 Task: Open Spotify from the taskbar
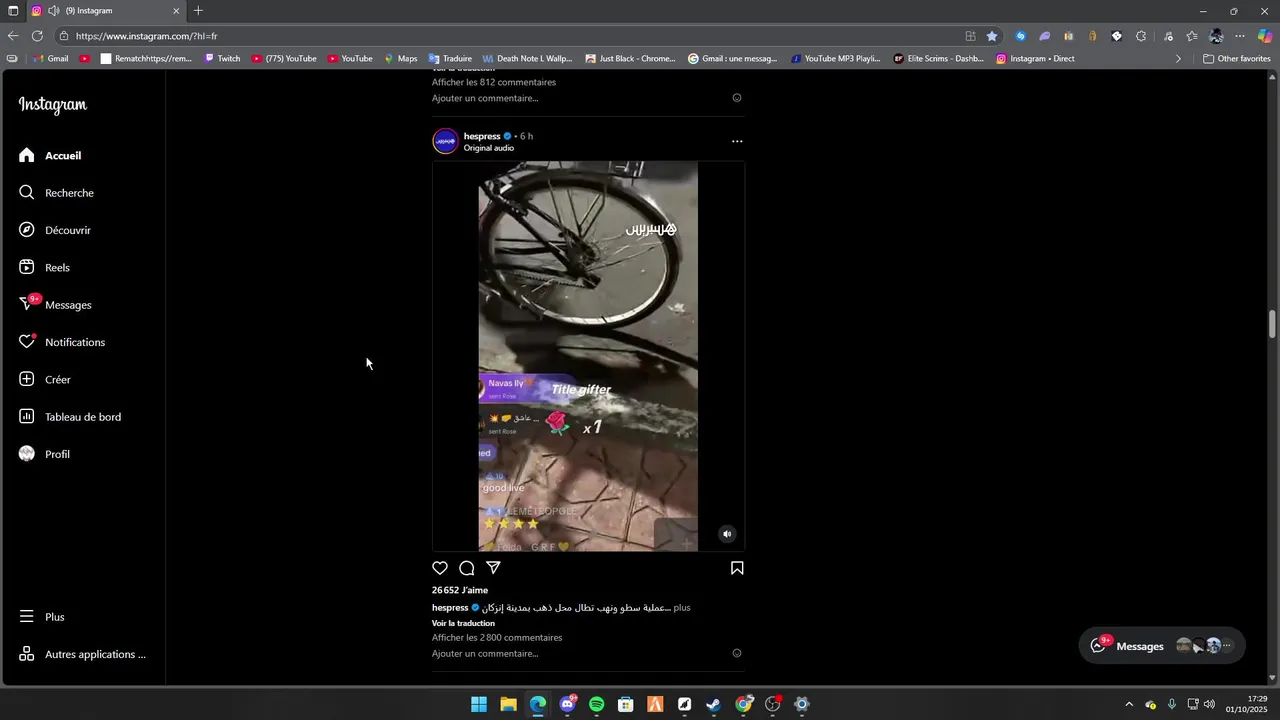597,704
